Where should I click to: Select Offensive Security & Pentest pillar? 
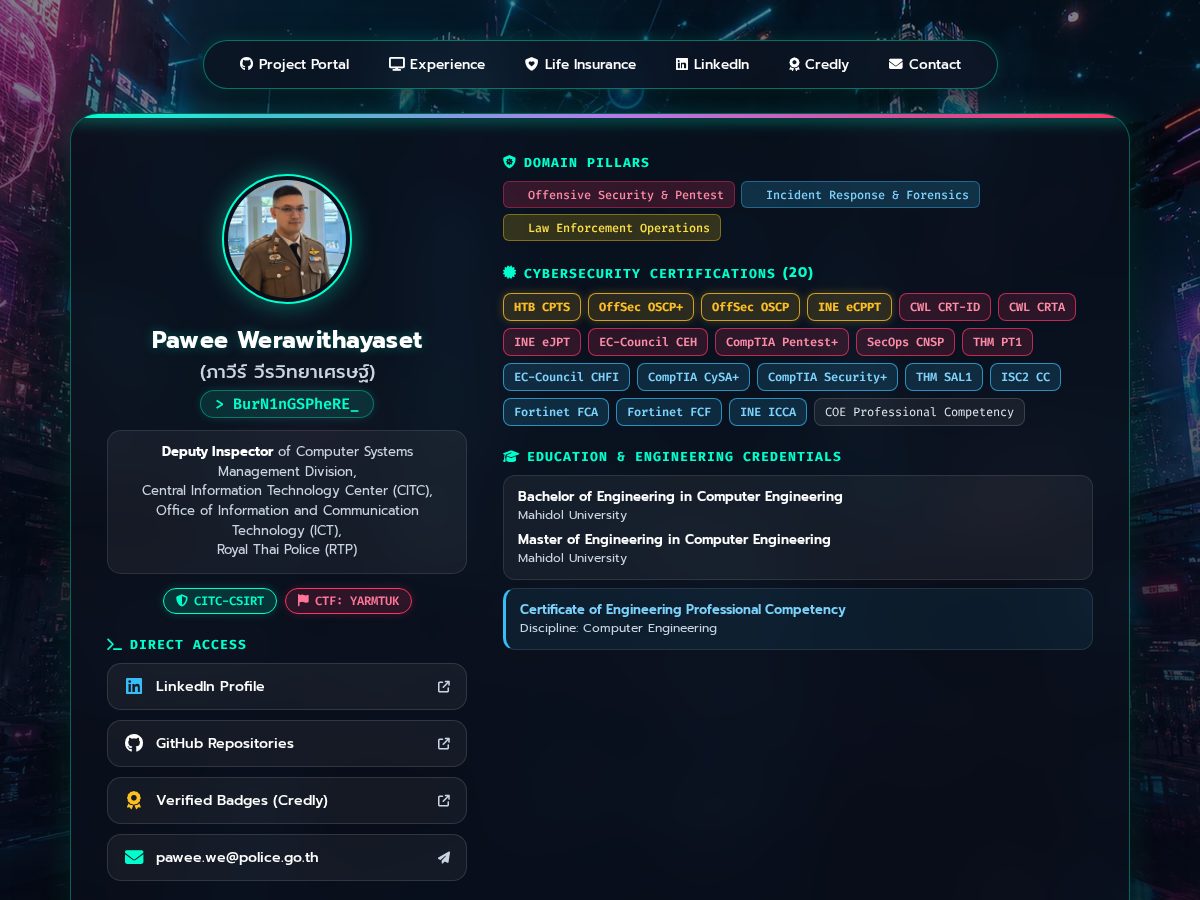[619, 195]
